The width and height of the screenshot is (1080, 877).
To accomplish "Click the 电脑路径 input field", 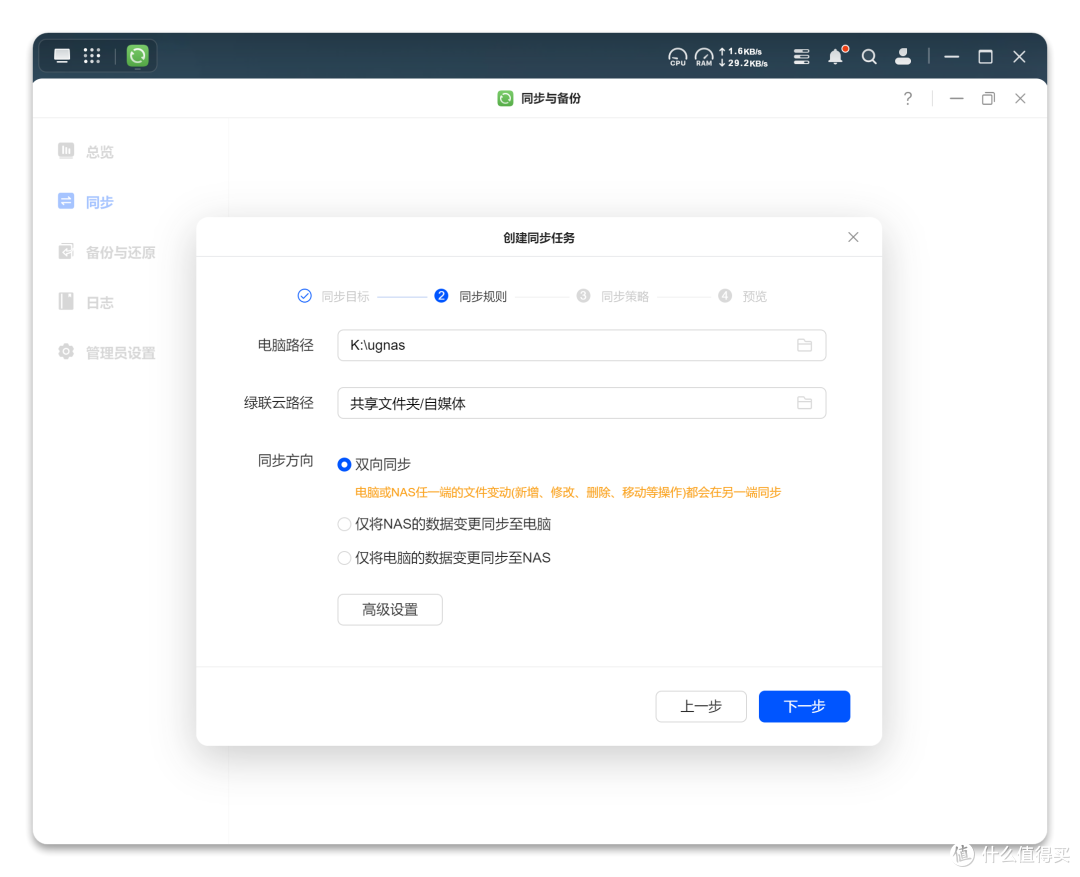I will (x=581, y=345).
